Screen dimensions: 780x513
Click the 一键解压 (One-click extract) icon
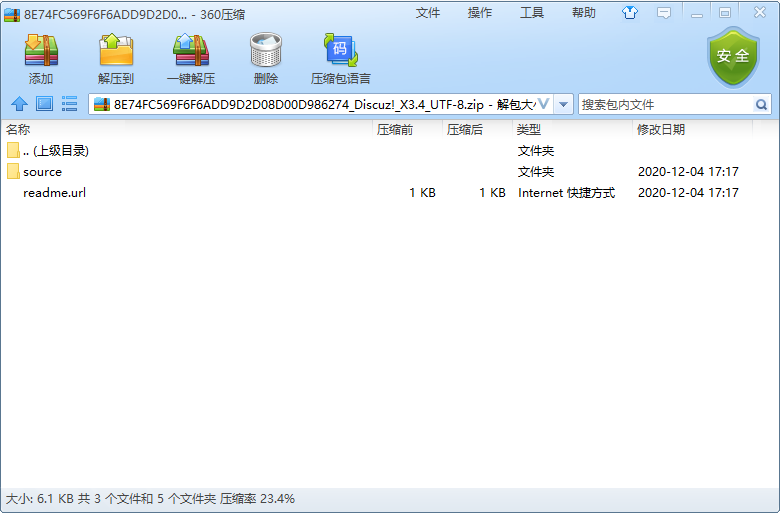190,57
